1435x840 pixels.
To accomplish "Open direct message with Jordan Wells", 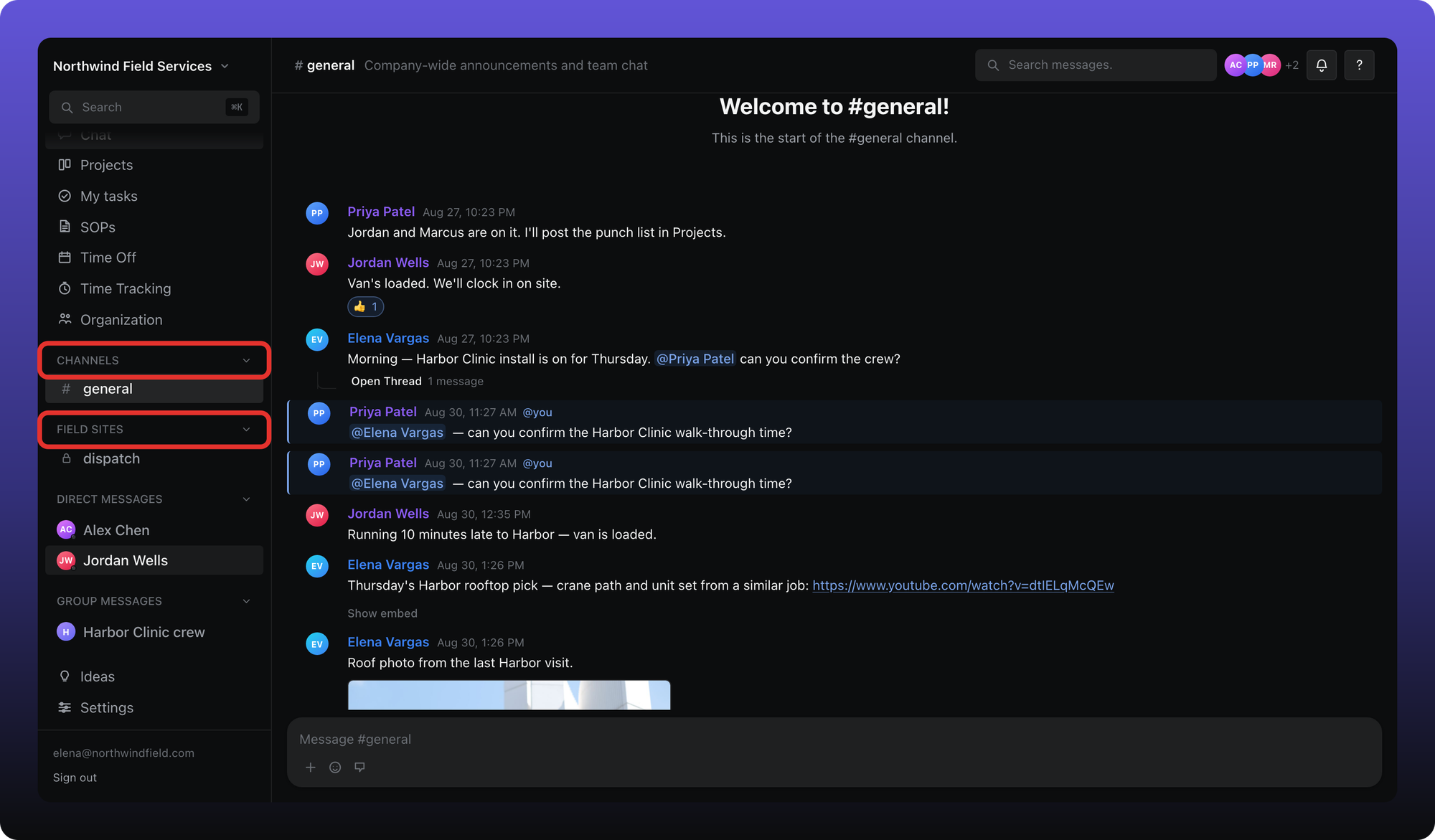I will pyautogui.click(x=154, y=560).
